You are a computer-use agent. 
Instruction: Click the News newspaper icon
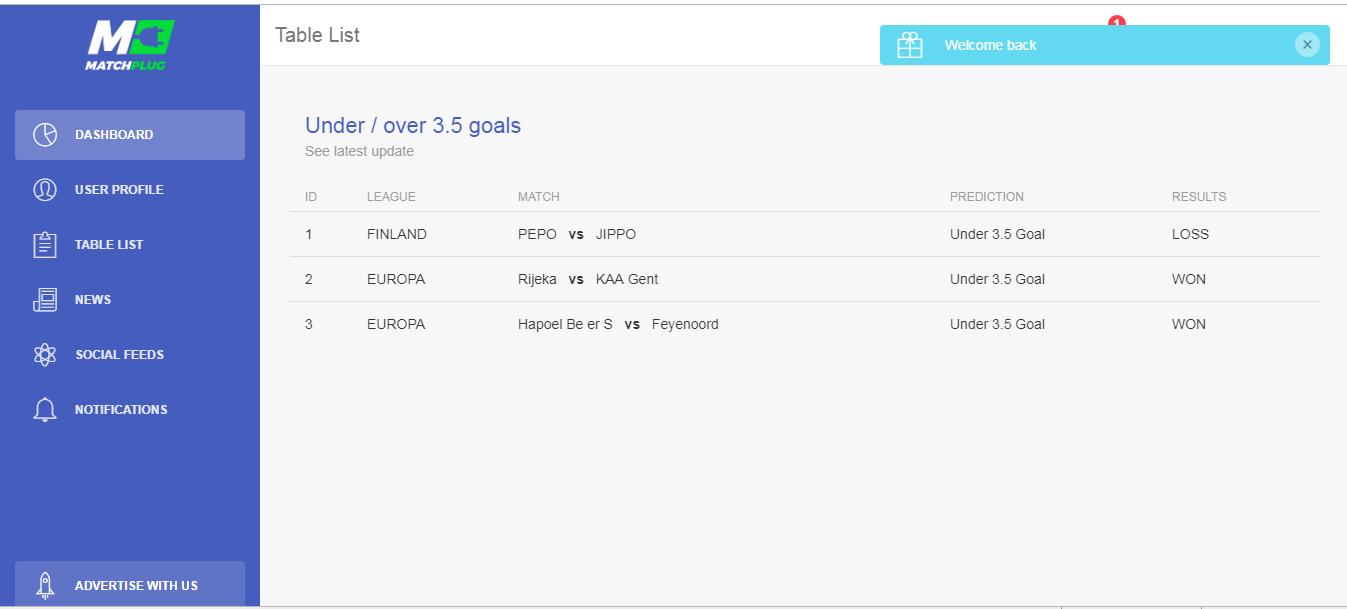(45, 300)
